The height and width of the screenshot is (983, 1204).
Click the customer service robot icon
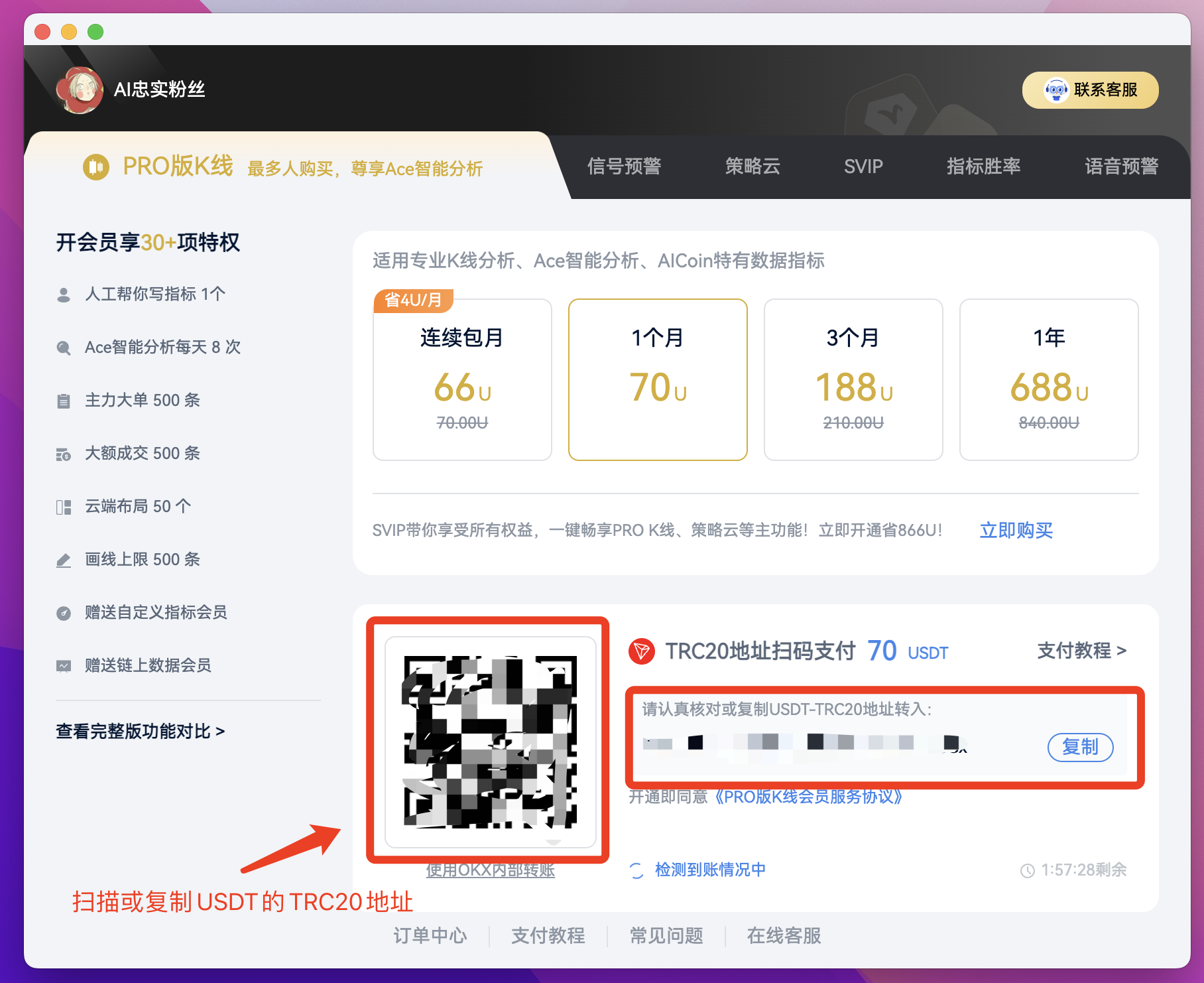pyautogui.click(x=1055, y=90)
